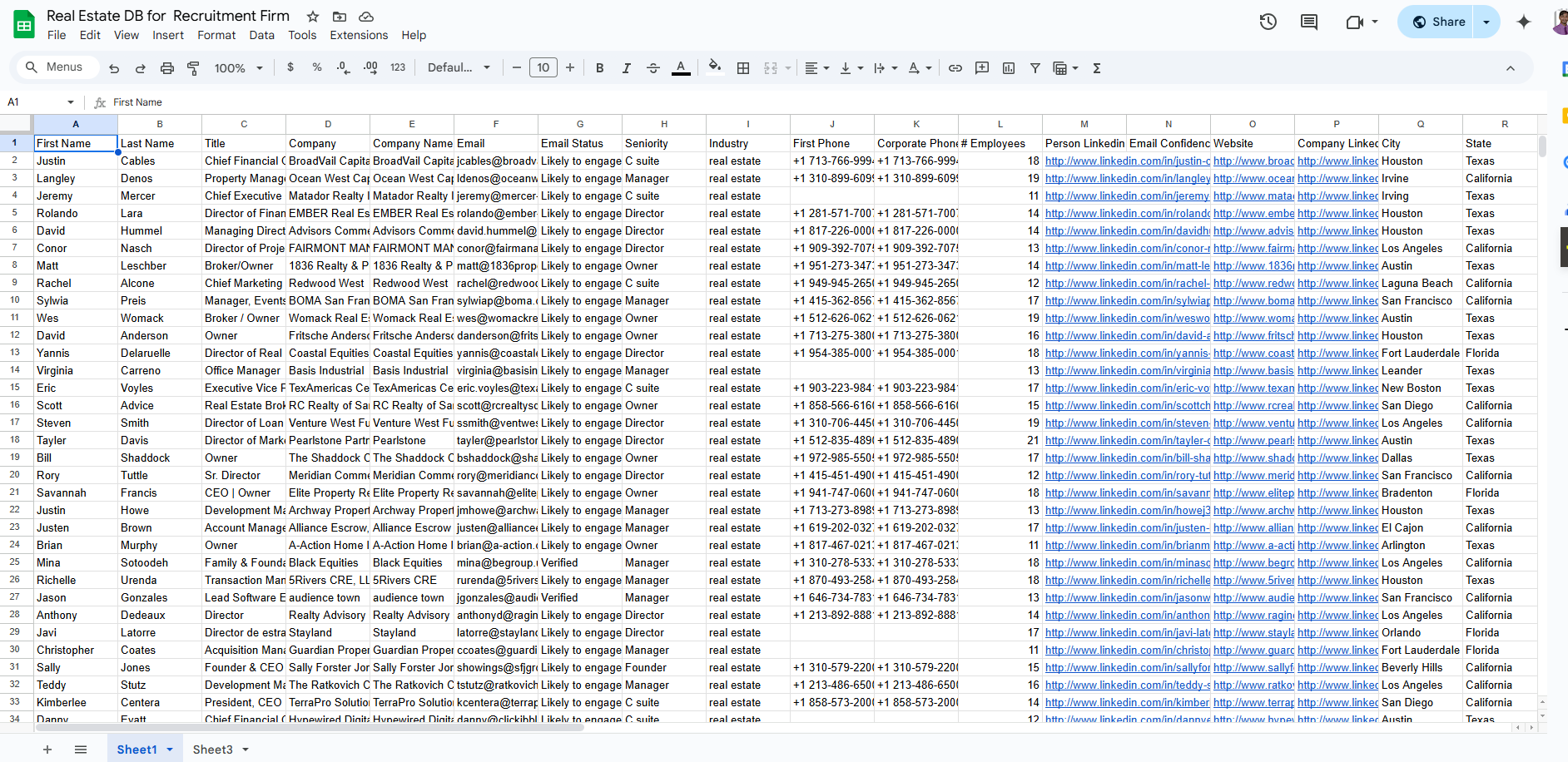1568x762 pixels.
Task: Open the Format menu
Action: coord(216,35)
